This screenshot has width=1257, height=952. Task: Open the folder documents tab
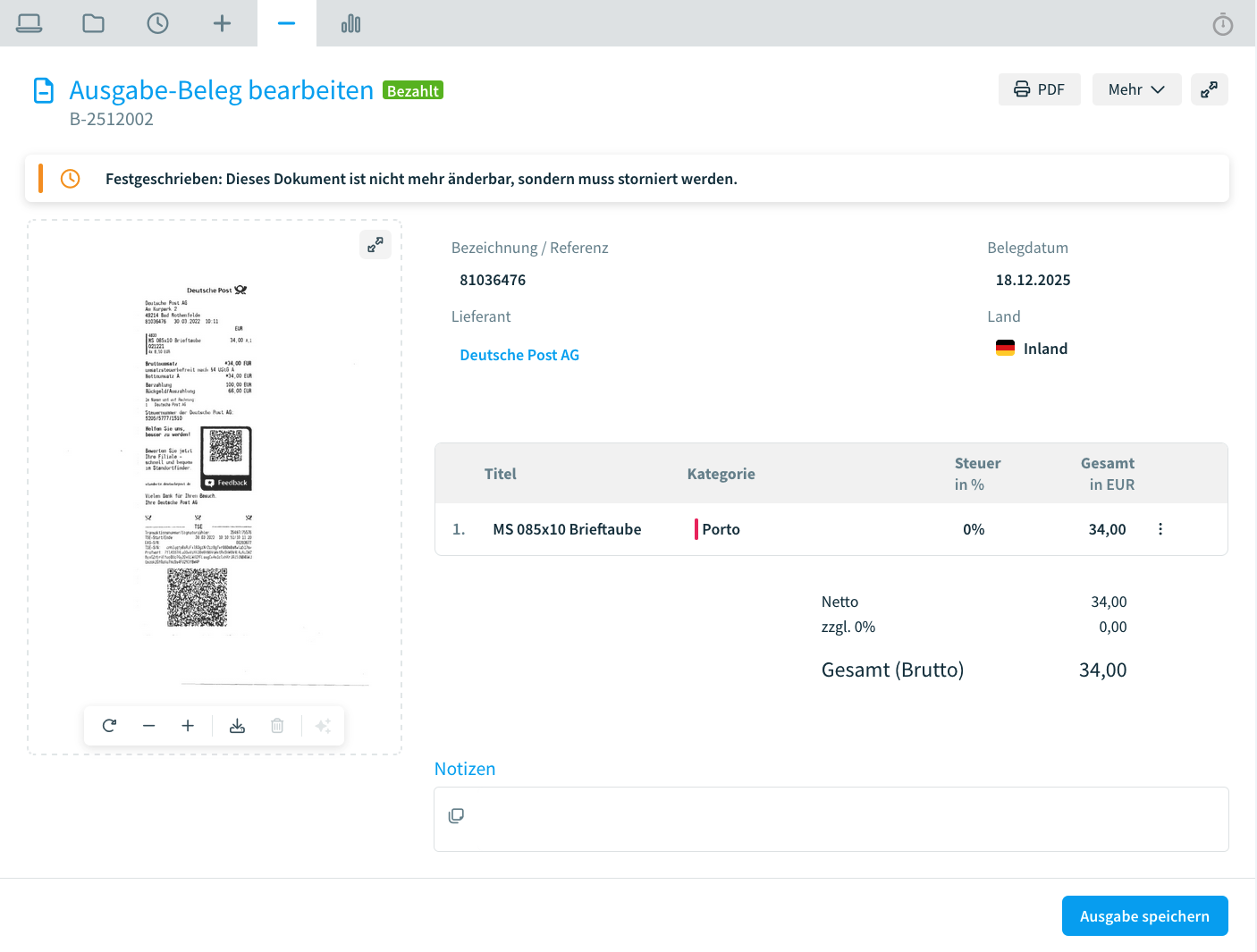point(94,23)
